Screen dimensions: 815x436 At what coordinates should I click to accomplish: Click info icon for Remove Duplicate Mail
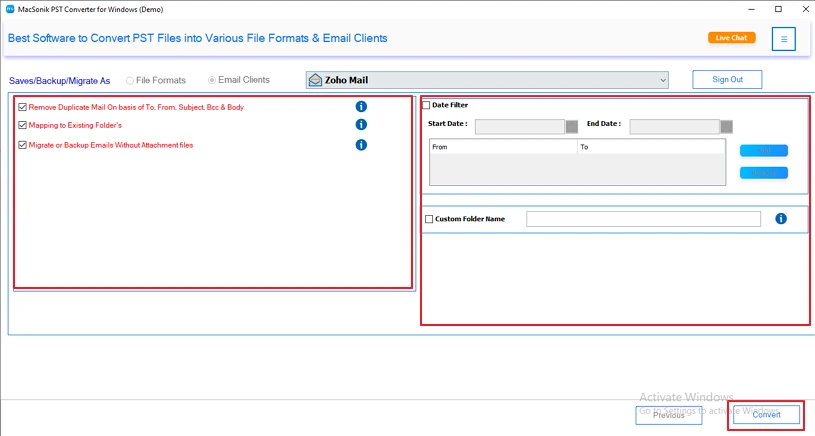pyautogui.click(x=361, y=107)
